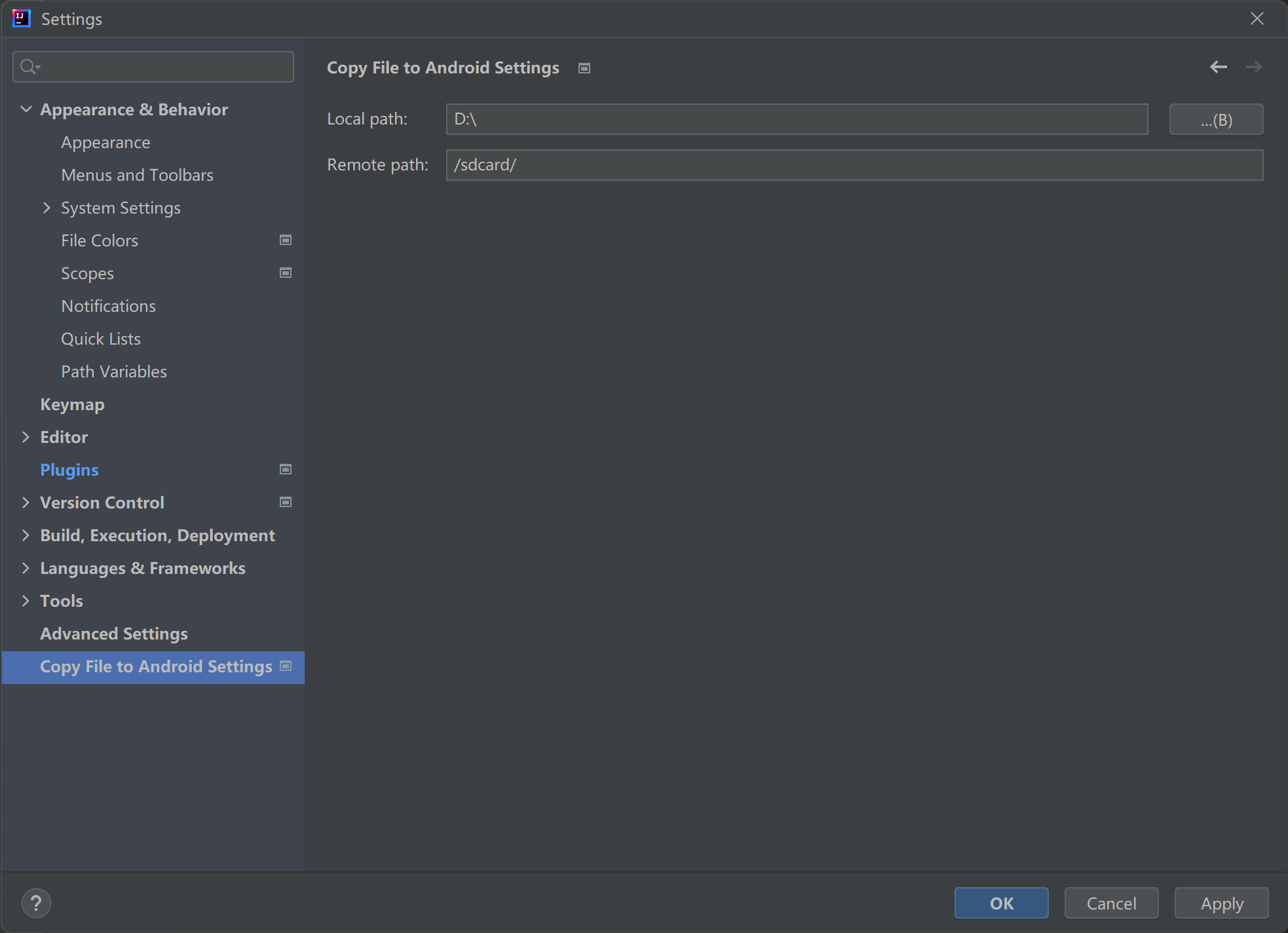Click the external settings icon next to File Colors
The width and height of the screenshot is (1288, 933).
[x=285, y=240]
